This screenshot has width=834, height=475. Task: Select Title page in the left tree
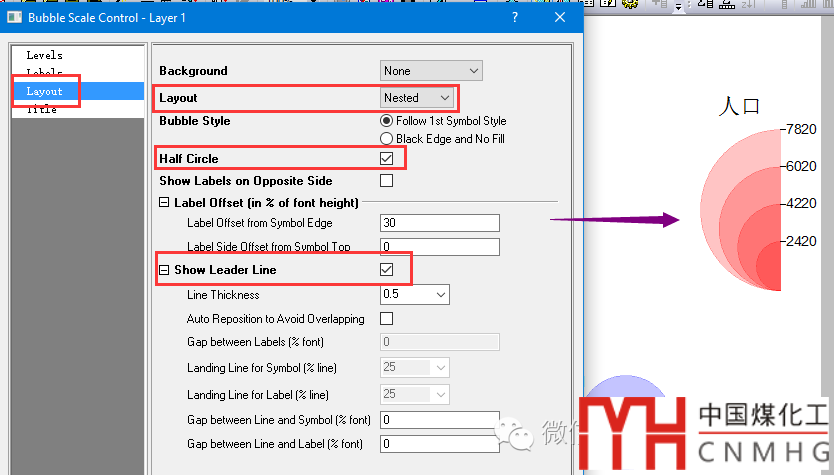pyautogui.click(x=42, y=110)
